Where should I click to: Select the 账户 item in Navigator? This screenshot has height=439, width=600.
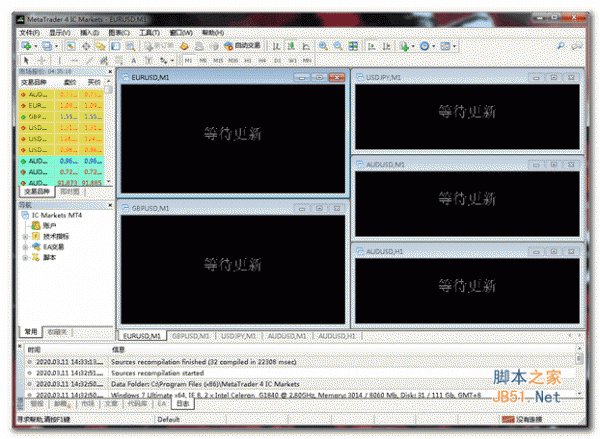pos(44,226)
